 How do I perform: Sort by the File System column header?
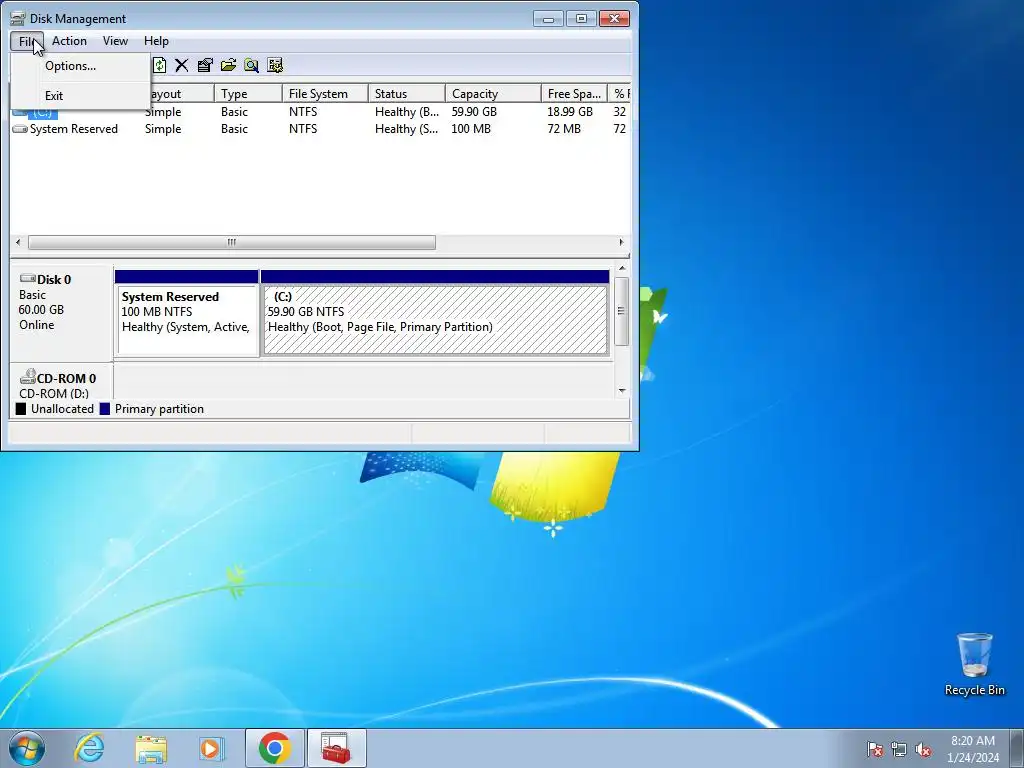[325, 94]
